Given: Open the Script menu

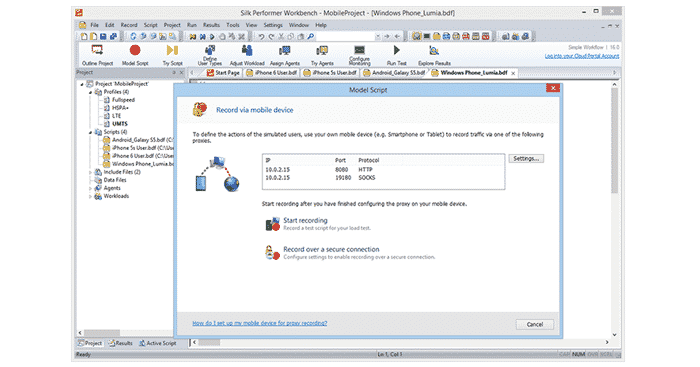Looking at the screenshot, I should coord(150,25).
